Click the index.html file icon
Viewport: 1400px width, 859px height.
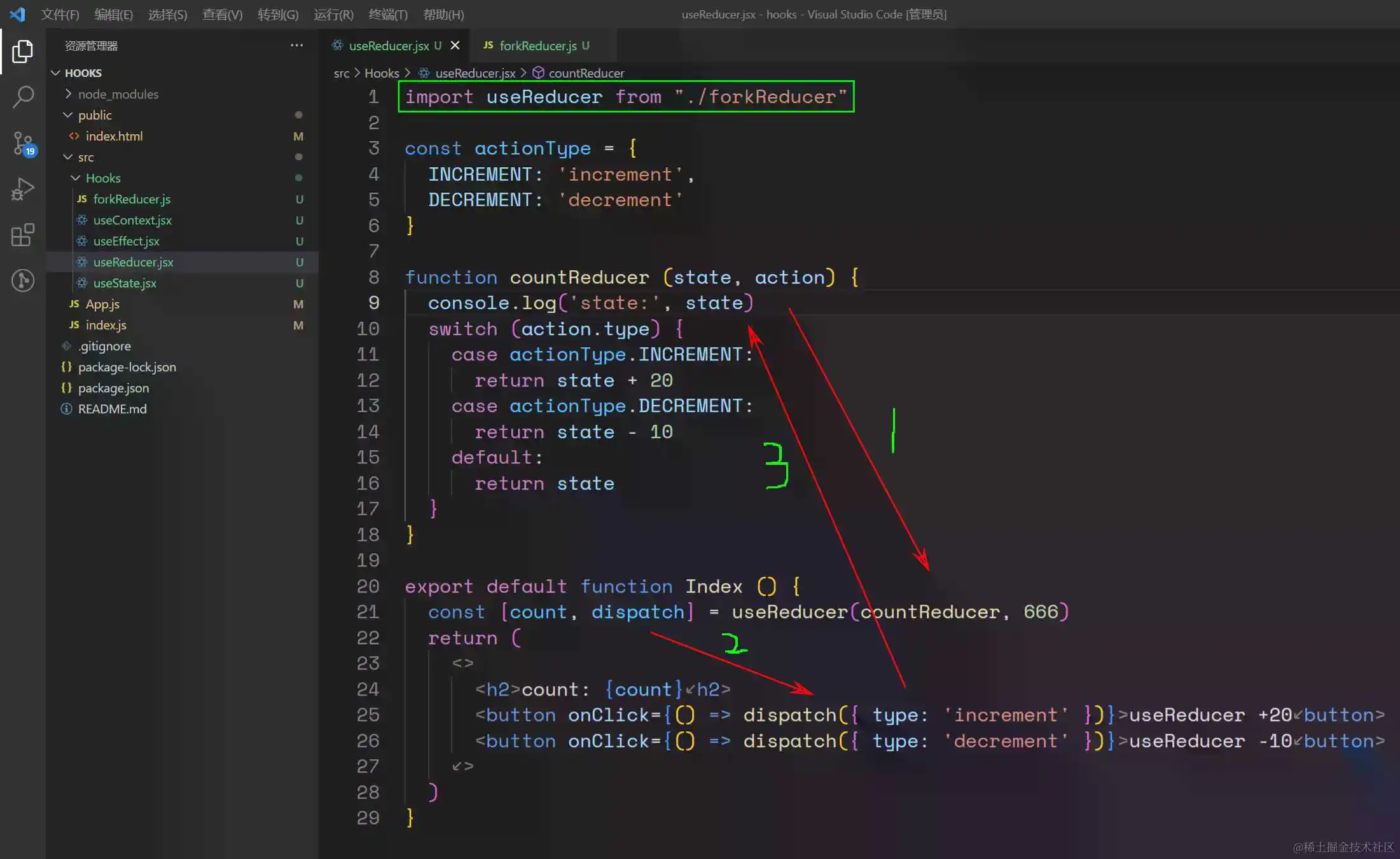coord(74,136)
